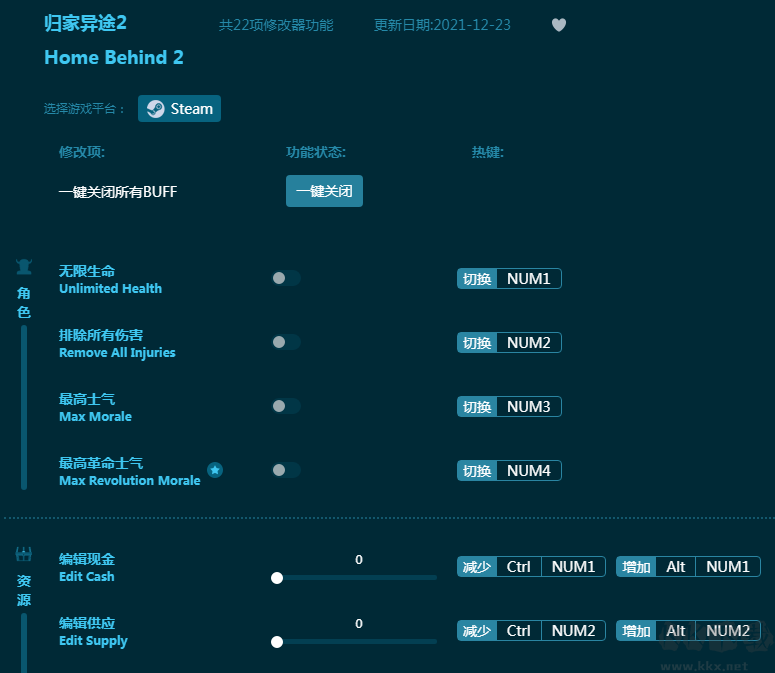Click the 共22项修改器功能 text
The width and height of the screenshot is (775, 673).
[276, 25]
